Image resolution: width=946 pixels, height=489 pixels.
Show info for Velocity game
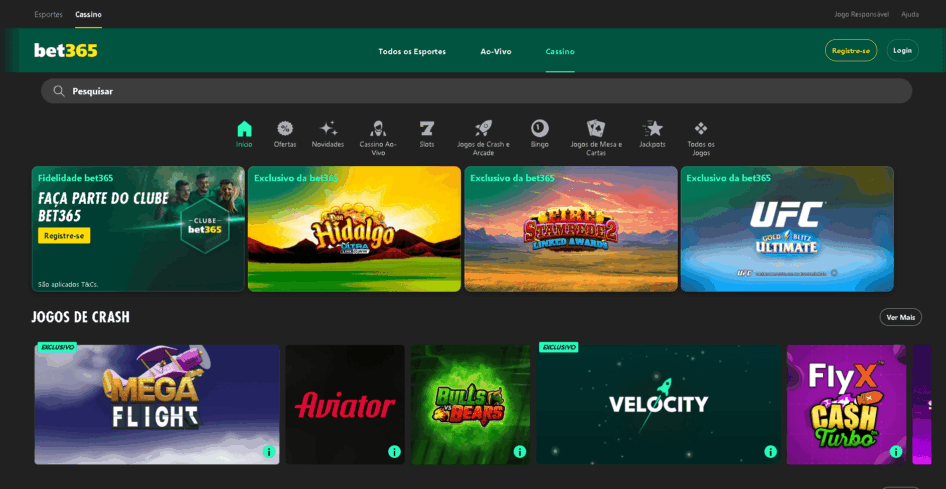(770, 452)
